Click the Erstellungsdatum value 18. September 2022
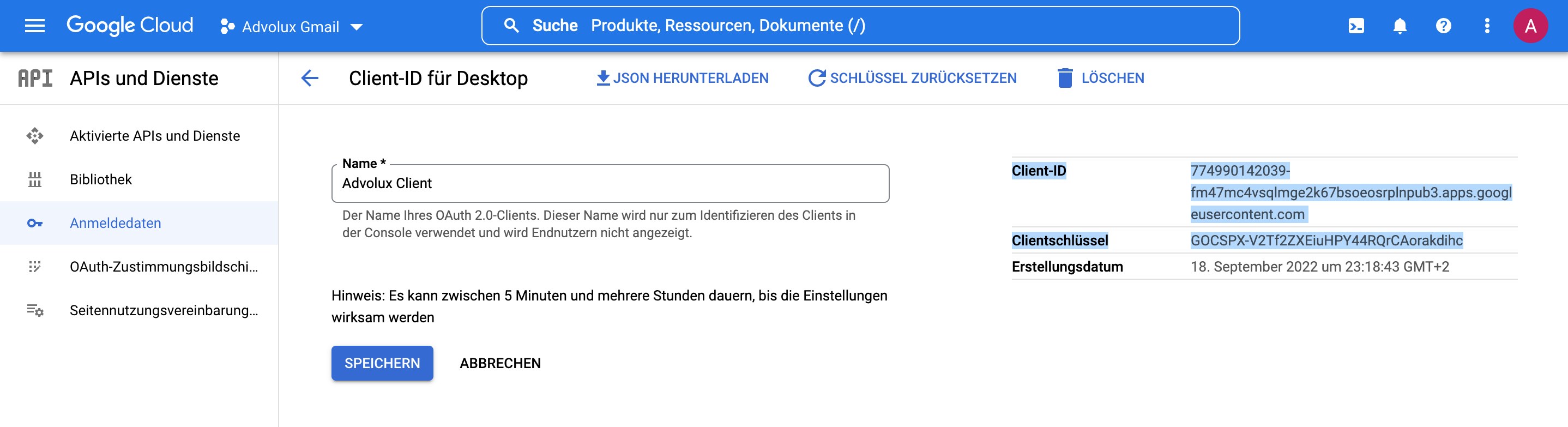 1319,267
